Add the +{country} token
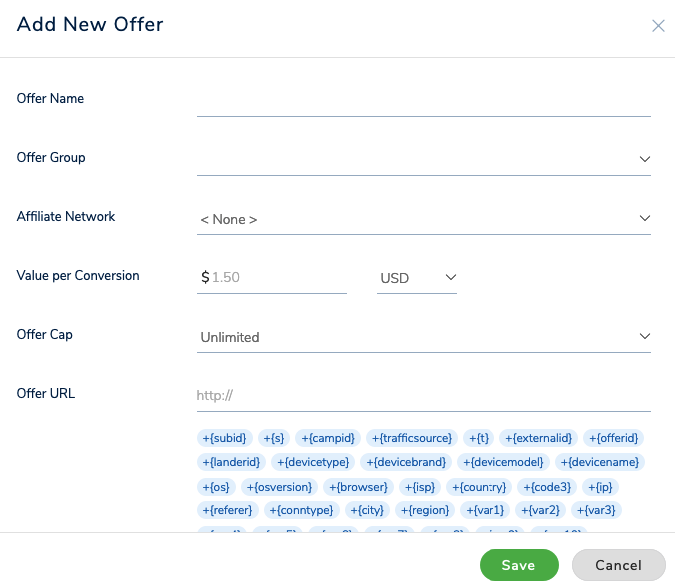The image size is (675, 588). point(479,487)
